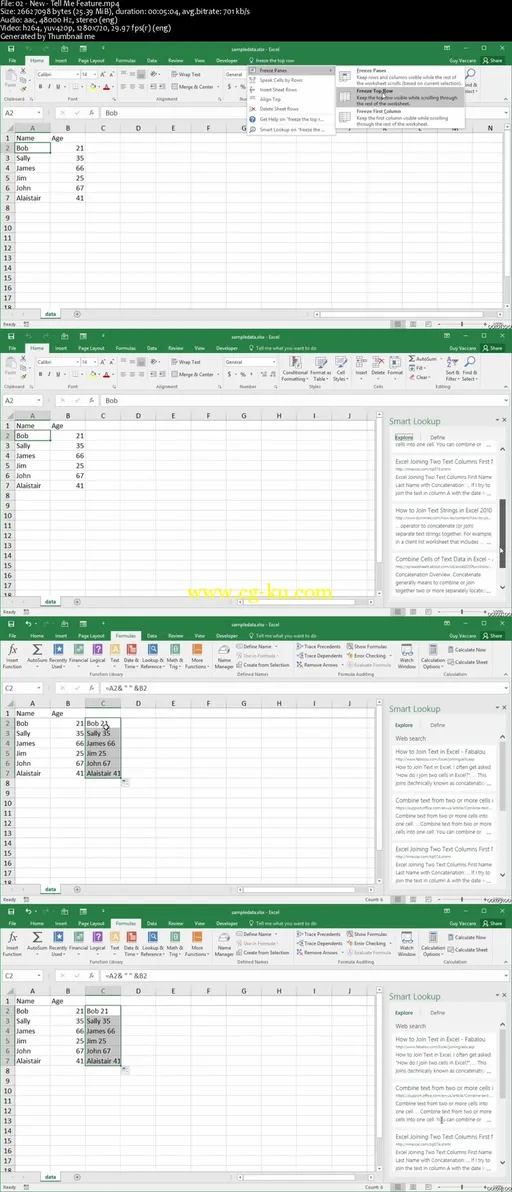
Task: Open Get Help on 'freeze the top r...'
Action: [x=291, y=119]
